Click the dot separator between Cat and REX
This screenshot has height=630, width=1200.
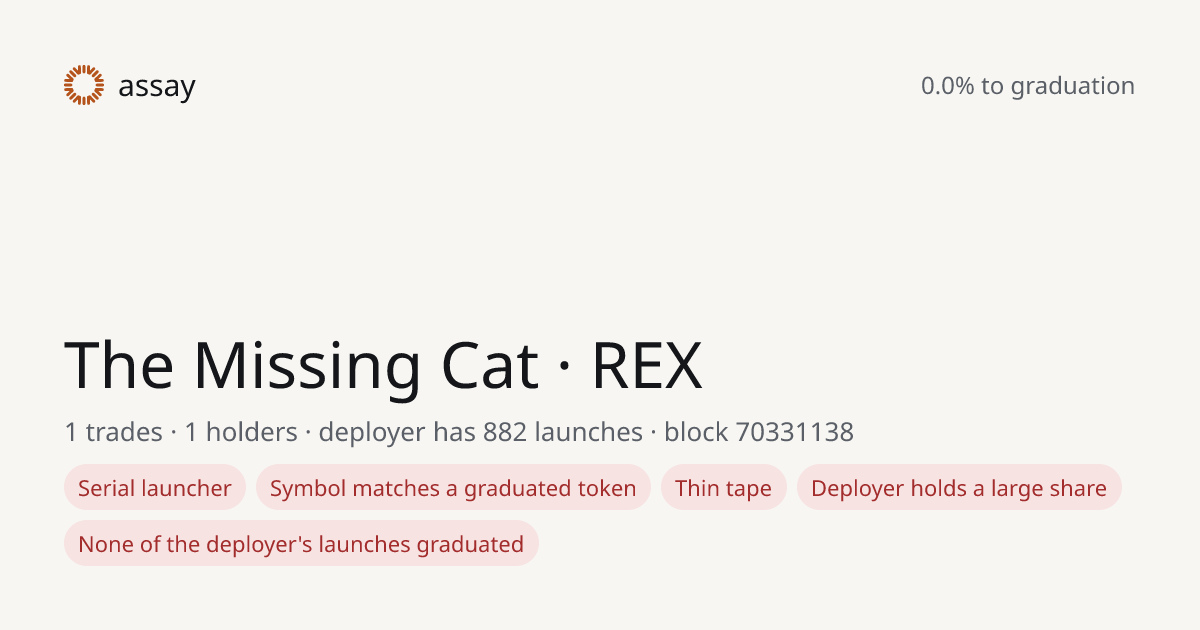[x=565, y=367]
